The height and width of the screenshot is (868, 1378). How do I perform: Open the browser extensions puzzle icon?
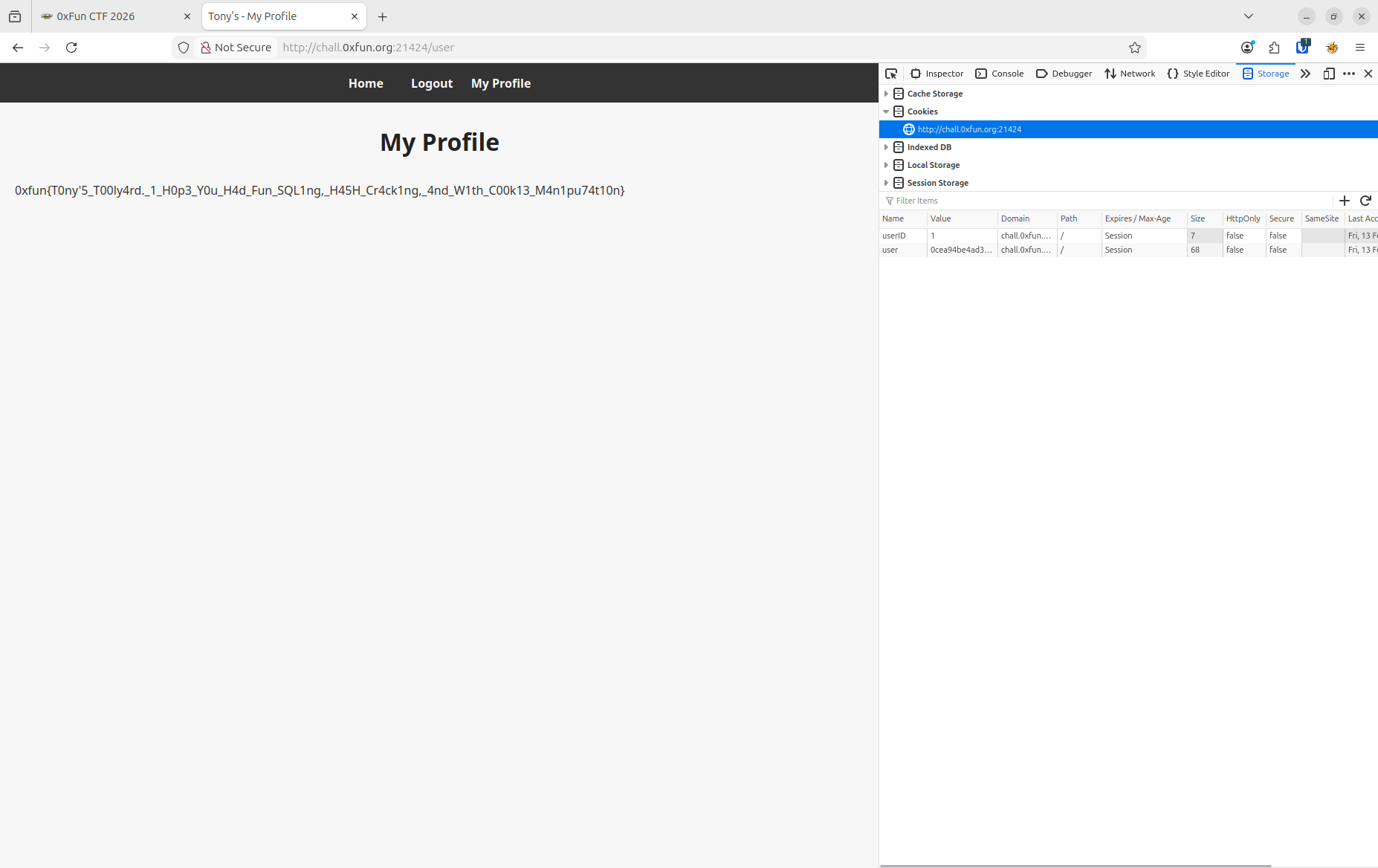1275,48
